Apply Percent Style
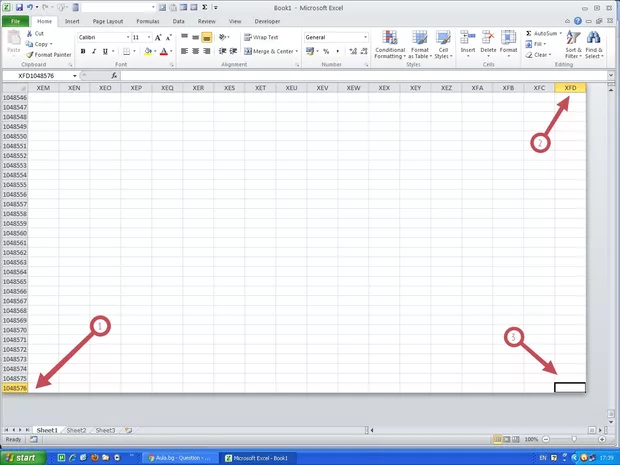This screenshot has height=465, width=620. coord(326,51)
